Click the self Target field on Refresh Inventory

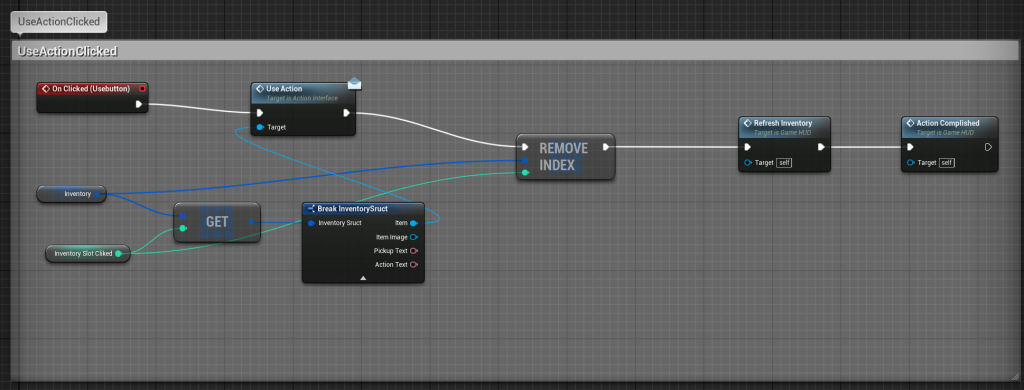point(784,163)
